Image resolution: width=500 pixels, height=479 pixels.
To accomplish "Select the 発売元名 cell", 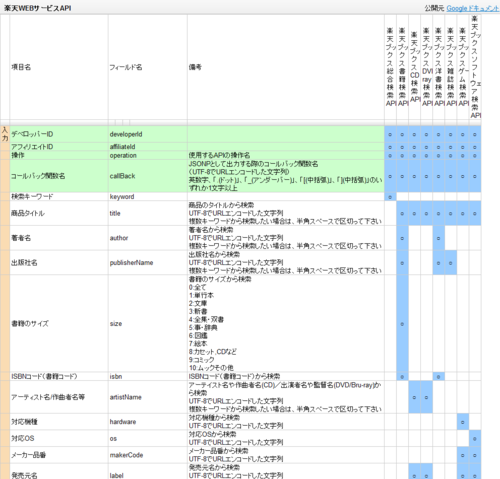I will [x=59, y=471].
